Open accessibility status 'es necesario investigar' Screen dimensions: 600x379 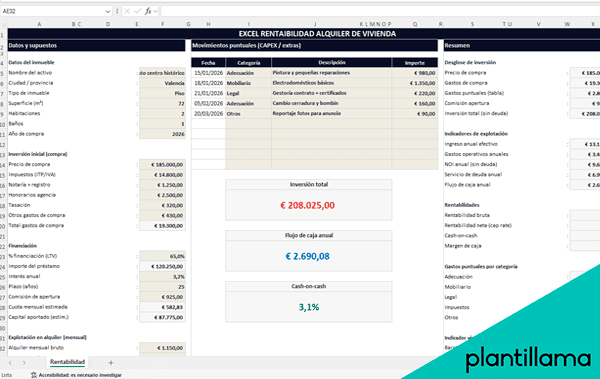[x=76, y=375]
